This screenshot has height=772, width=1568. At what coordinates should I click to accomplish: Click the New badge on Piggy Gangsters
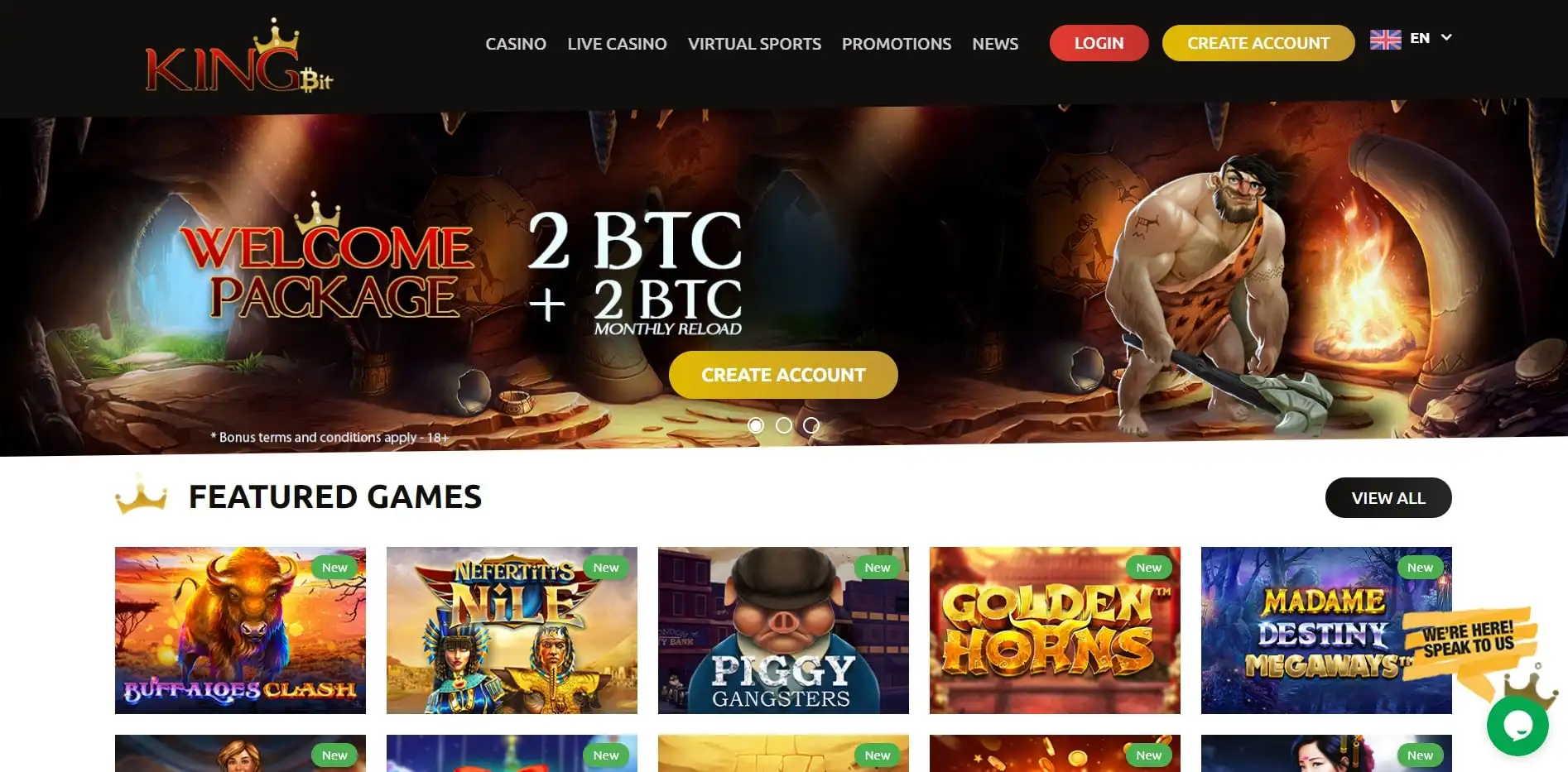click(x=877, y=568)
